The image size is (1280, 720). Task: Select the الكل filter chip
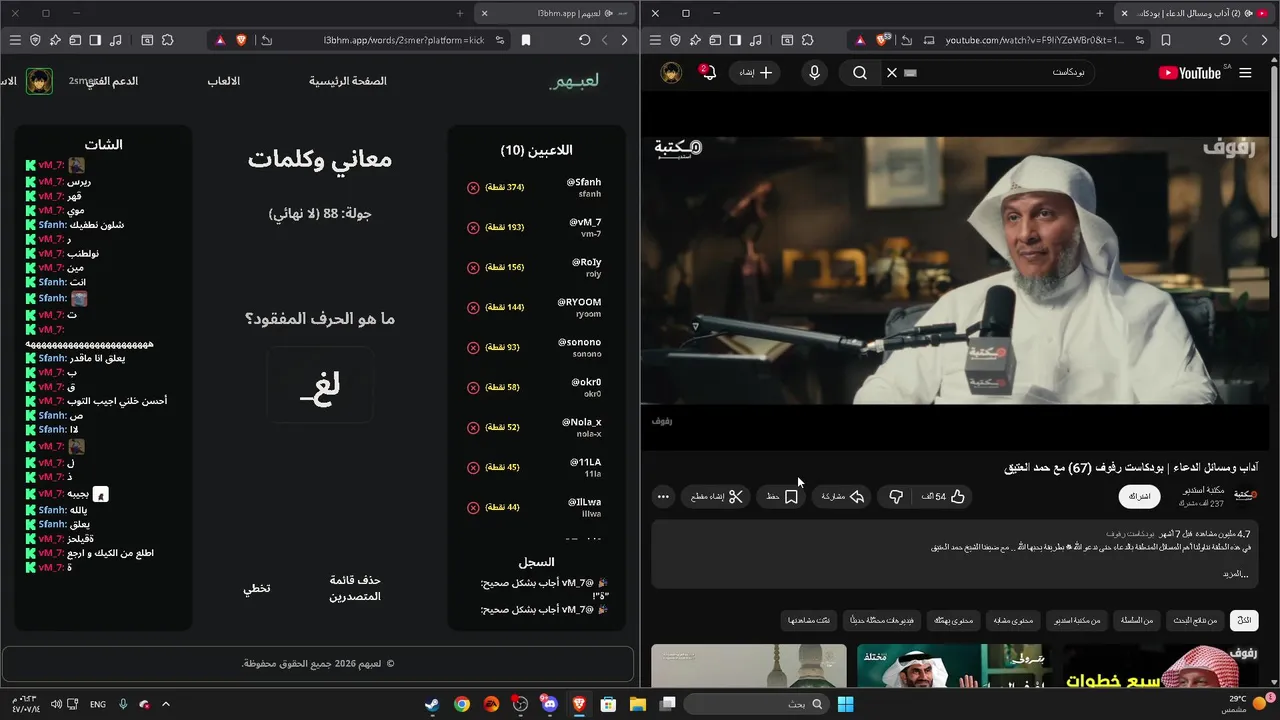pos(1244,621)
